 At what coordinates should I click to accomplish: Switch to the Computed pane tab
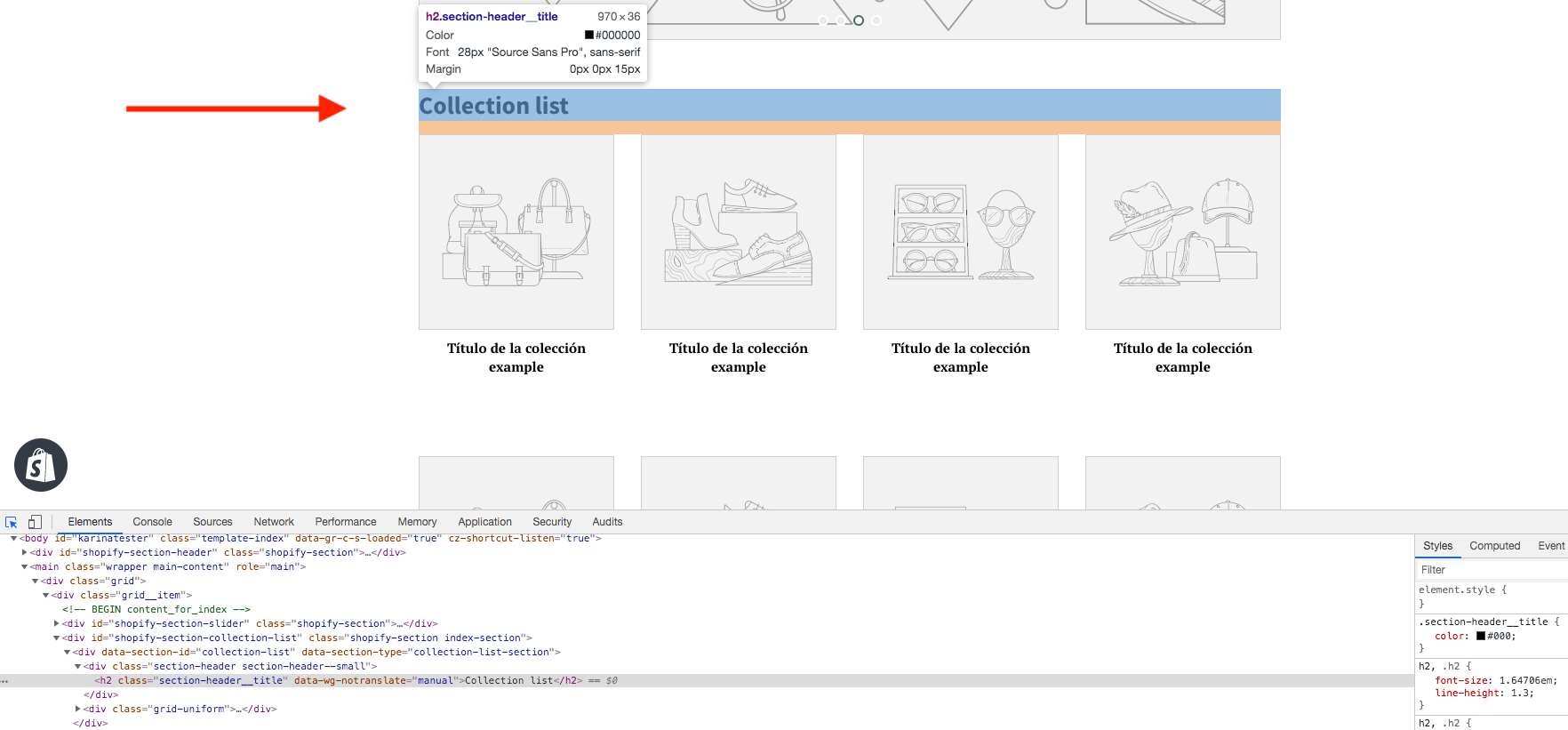click(x=1494, y=546)
